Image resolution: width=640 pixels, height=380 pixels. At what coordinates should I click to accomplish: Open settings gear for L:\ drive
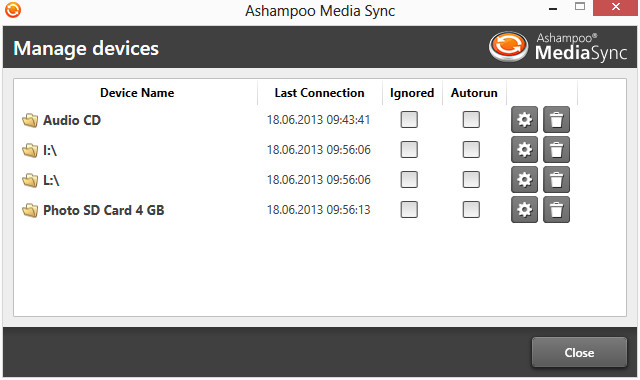[524, 180]
